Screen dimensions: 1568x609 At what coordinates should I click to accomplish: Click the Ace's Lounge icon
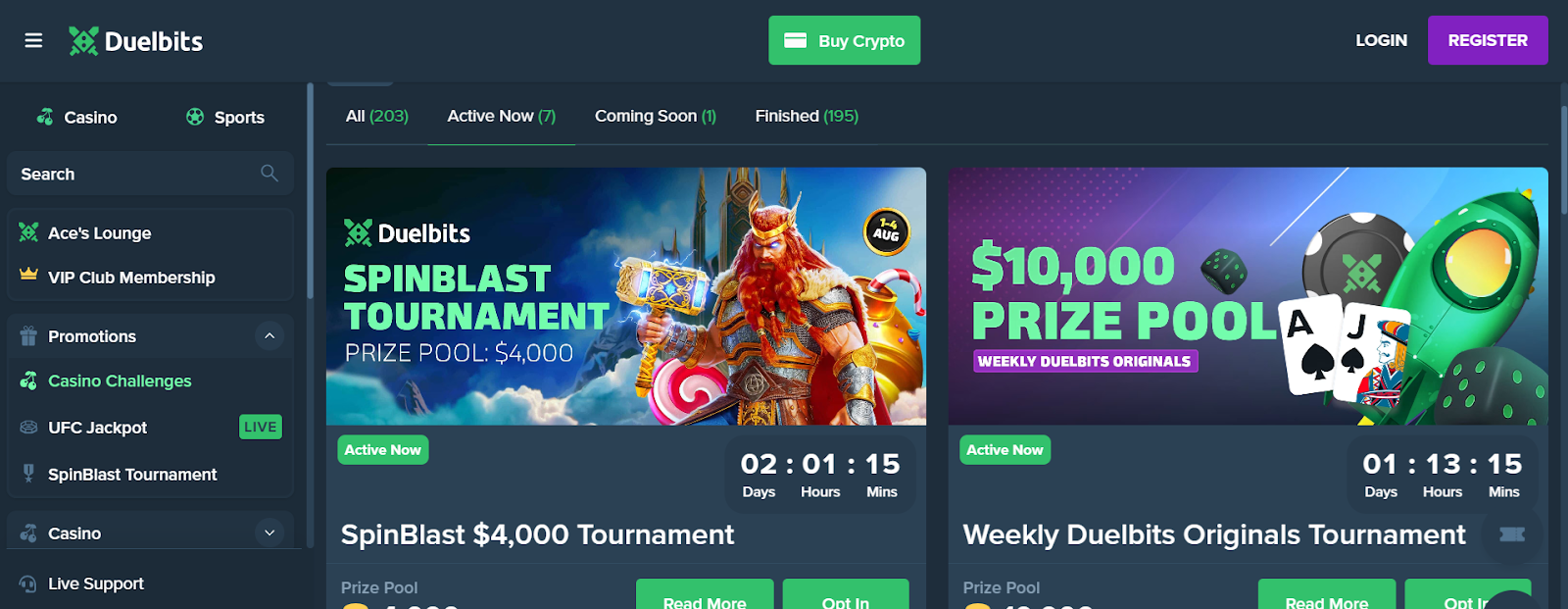(x=28, y=232)
